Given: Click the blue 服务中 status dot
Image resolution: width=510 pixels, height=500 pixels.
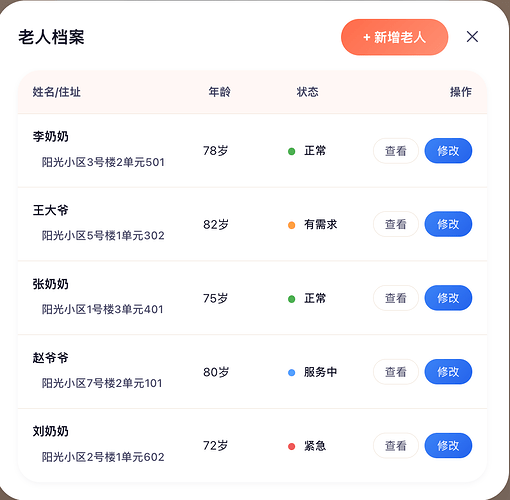Looking at the screenshot, I should (x=291, y=373).
